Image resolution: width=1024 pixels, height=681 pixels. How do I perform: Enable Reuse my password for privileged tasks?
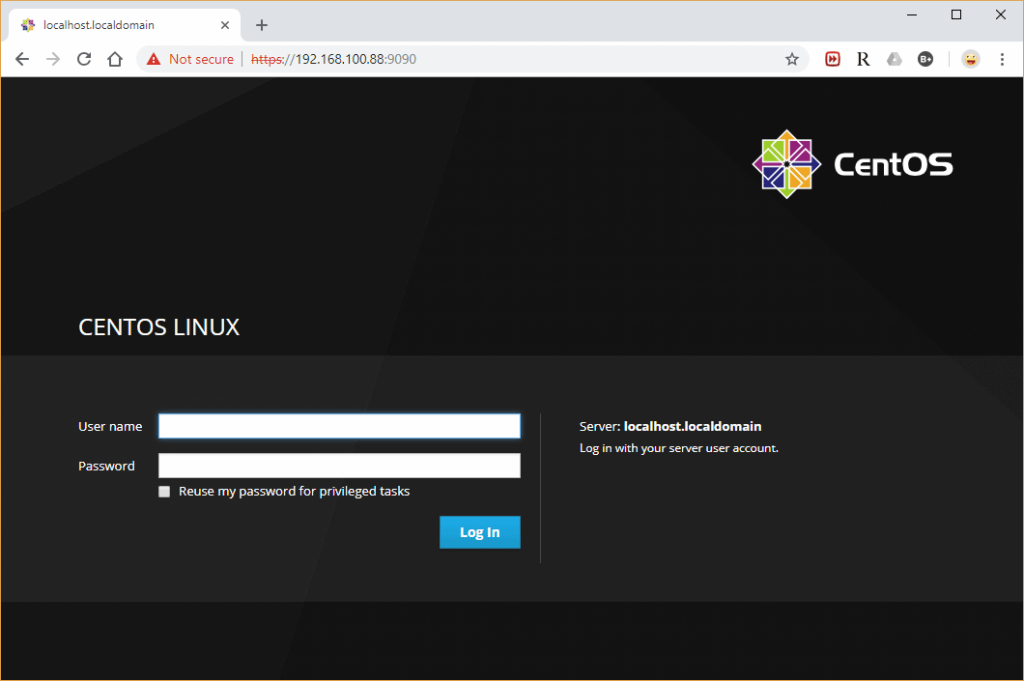pyautogui.click(x=164, y=492)
